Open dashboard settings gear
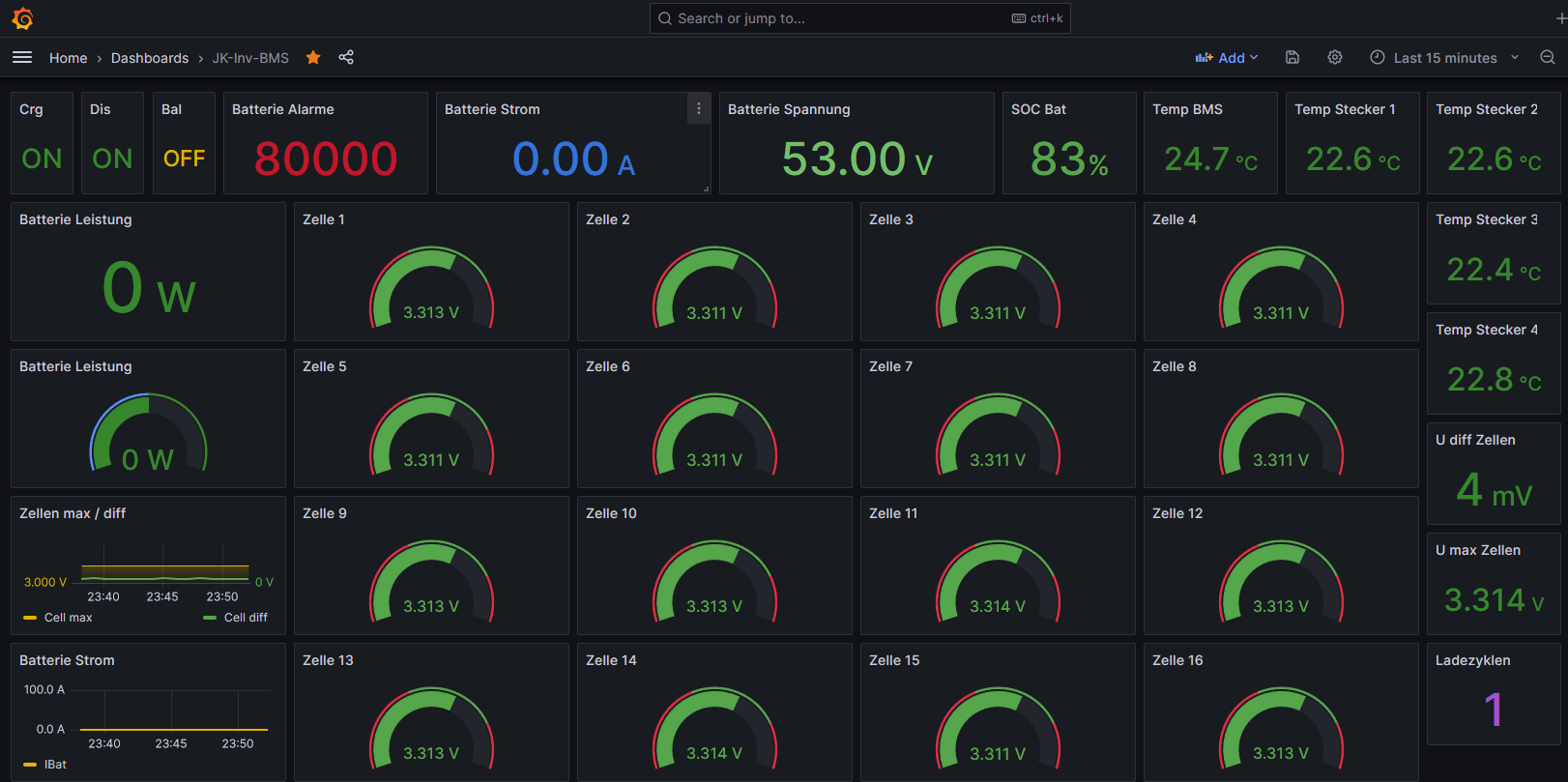The image size is (1568, 782). [x=1335, y=58]
